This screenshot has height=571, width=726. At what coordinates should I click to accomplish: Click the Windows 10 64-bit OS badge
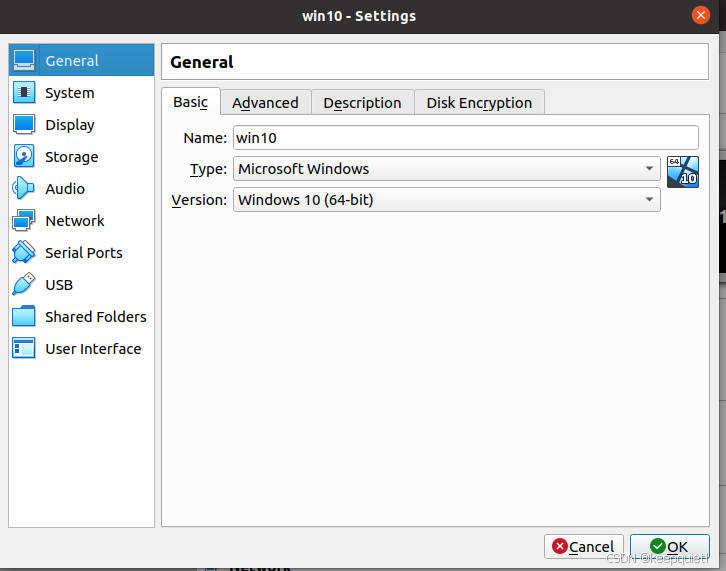coord(682,171)
